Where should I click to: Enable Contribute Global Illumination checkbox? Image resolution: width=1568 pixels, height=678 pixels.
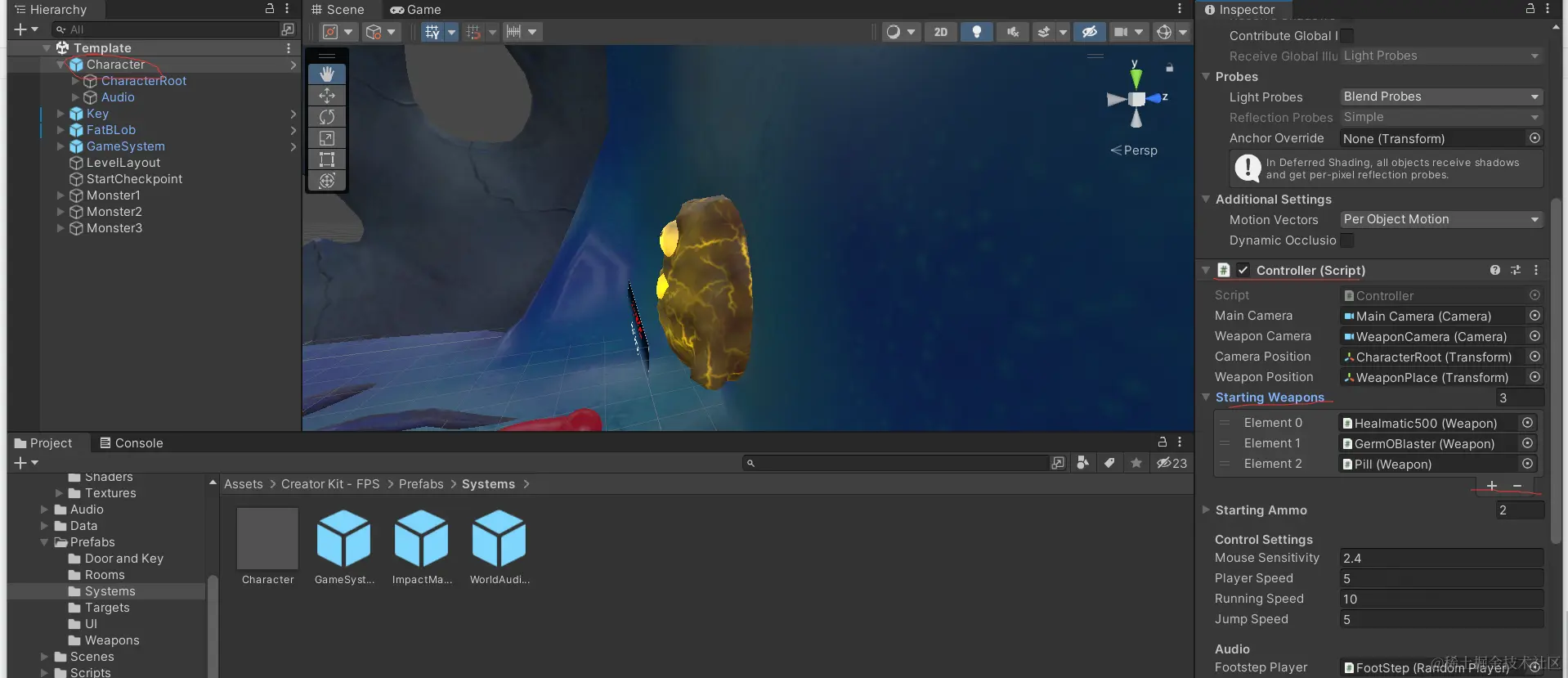pyautogui.click(x=1346, y=35)
